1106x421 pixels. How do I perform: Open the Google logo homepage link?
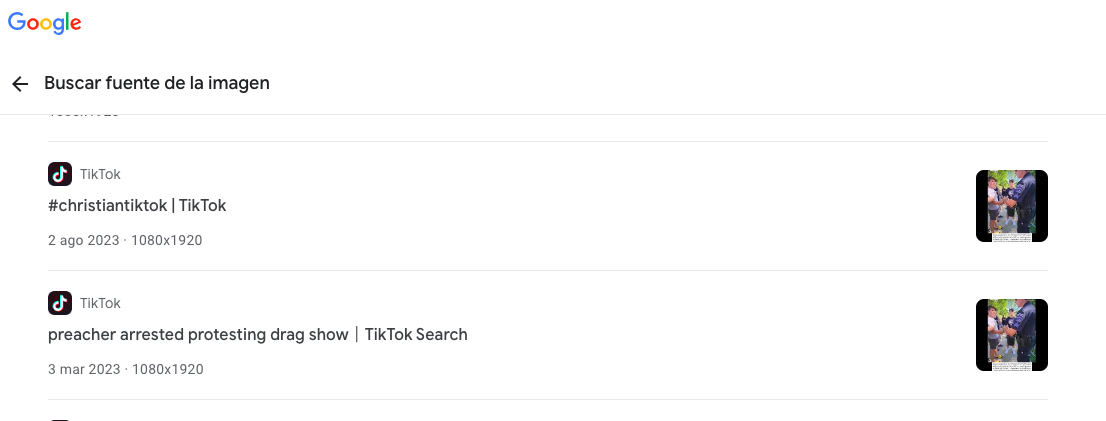[44, 23]
